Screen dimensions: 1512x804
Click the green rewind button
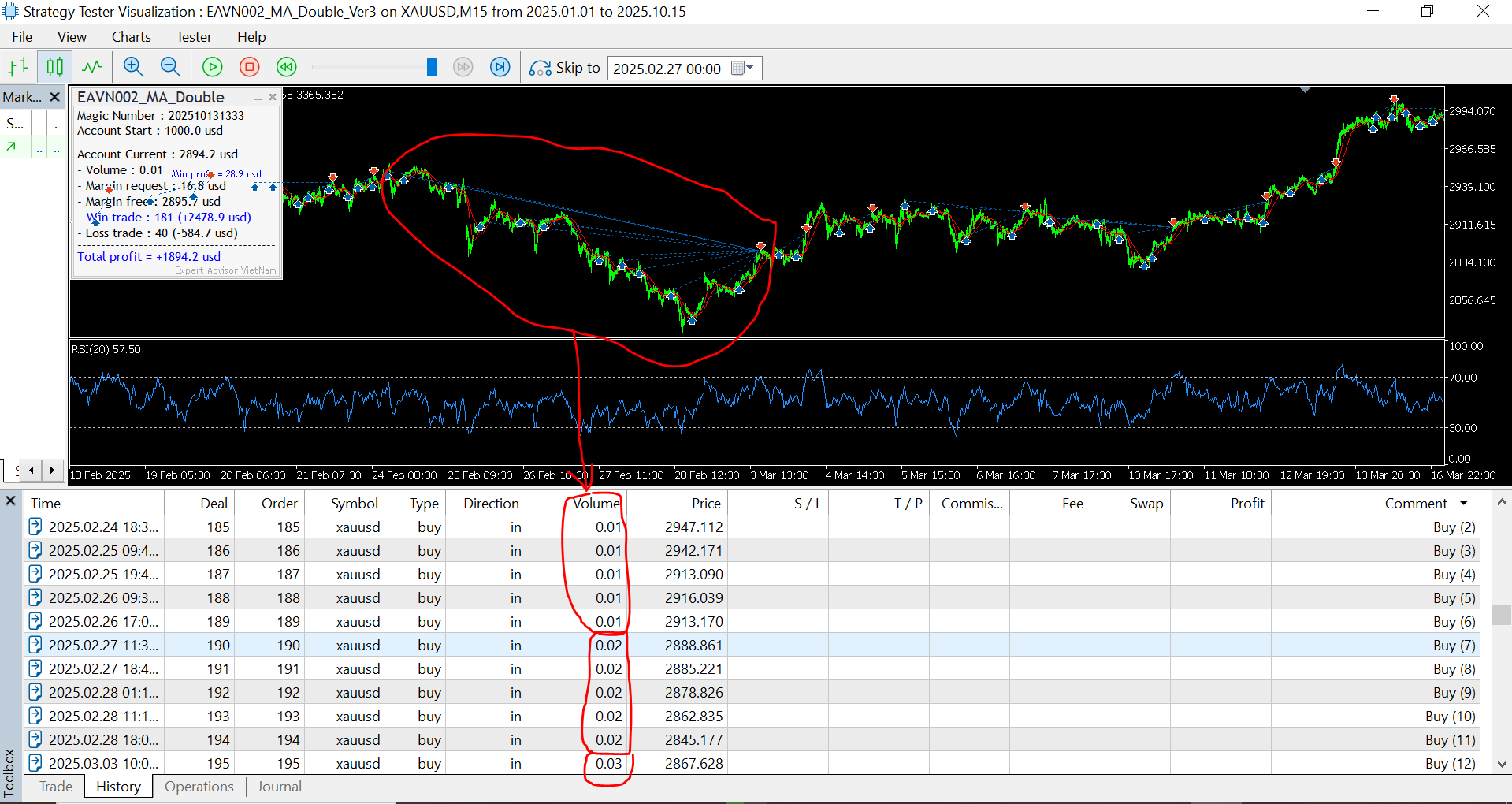point(287,68)
